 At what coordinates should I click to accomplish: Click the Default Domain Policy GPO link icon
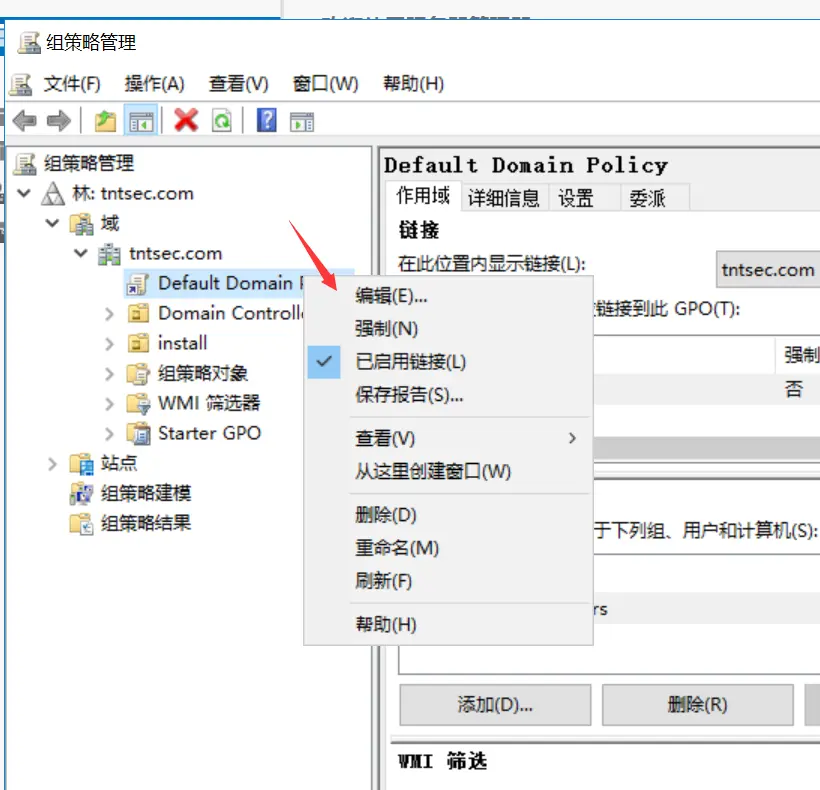coord(138,284)
